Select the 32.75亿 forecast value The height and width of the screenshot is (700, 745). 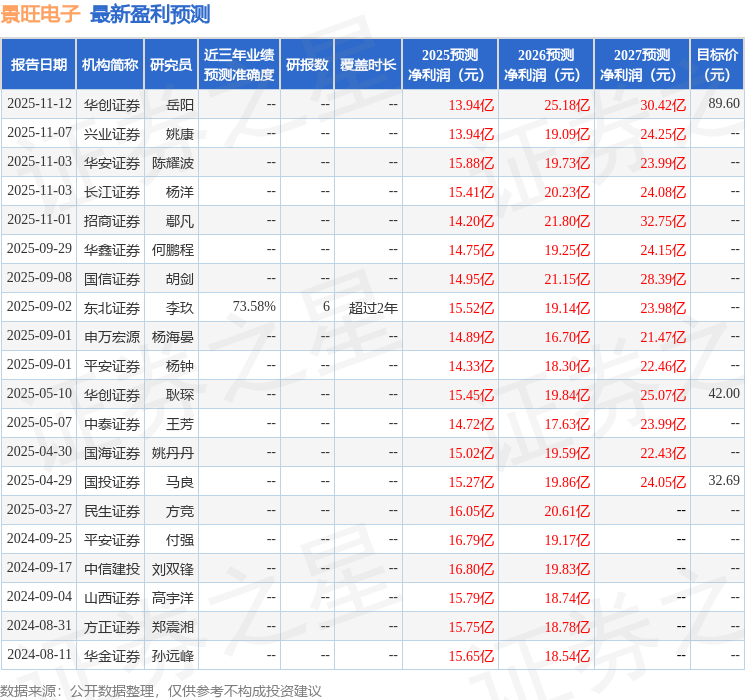click(x=663, y=221)
